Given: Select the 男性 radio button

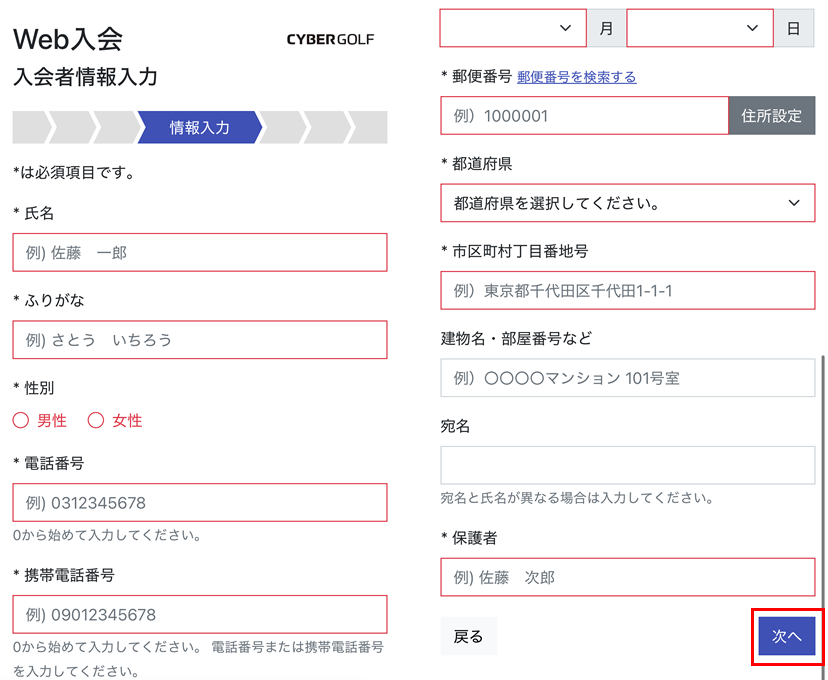Looking at the screenshot, I should point(21,421).
